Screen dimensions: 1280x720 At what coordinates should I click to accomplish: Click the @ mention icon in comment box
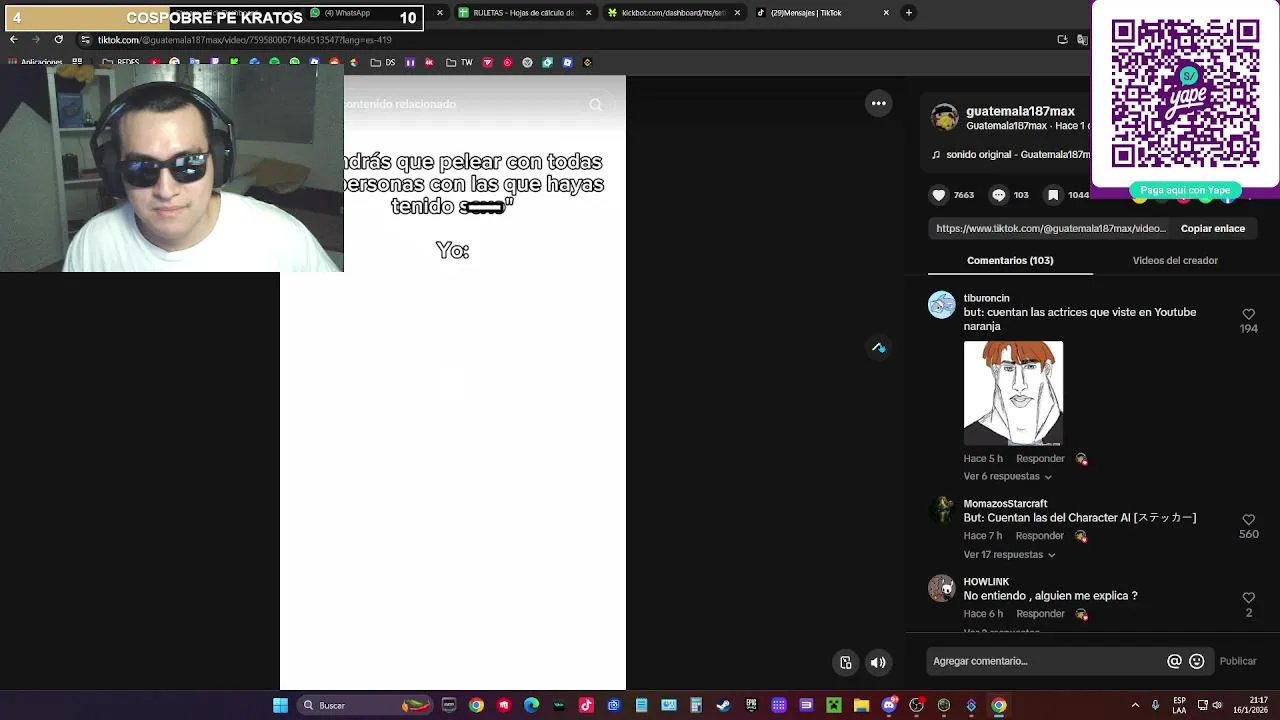pyautogui.click(x=1174, y=661)
